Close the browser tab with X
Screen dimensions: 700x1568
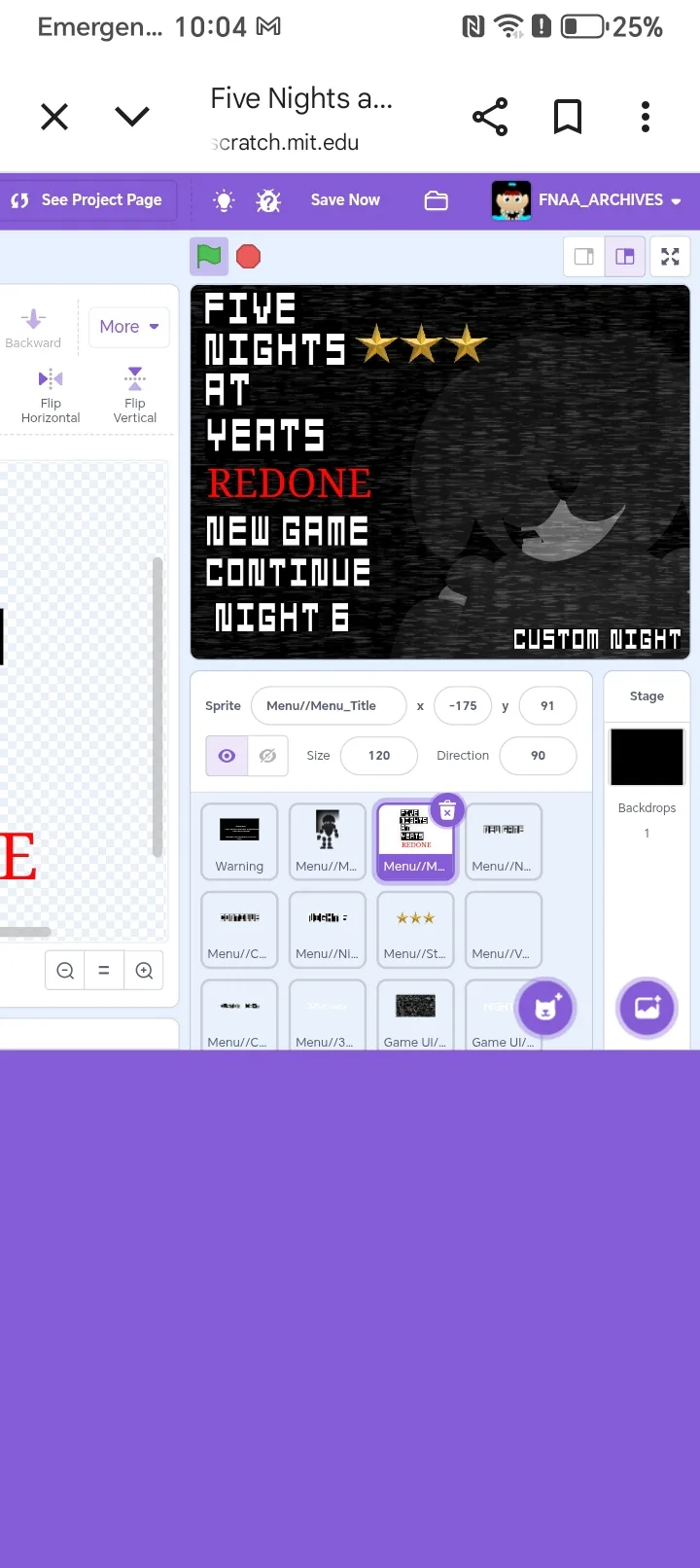[x=54, y=117]
